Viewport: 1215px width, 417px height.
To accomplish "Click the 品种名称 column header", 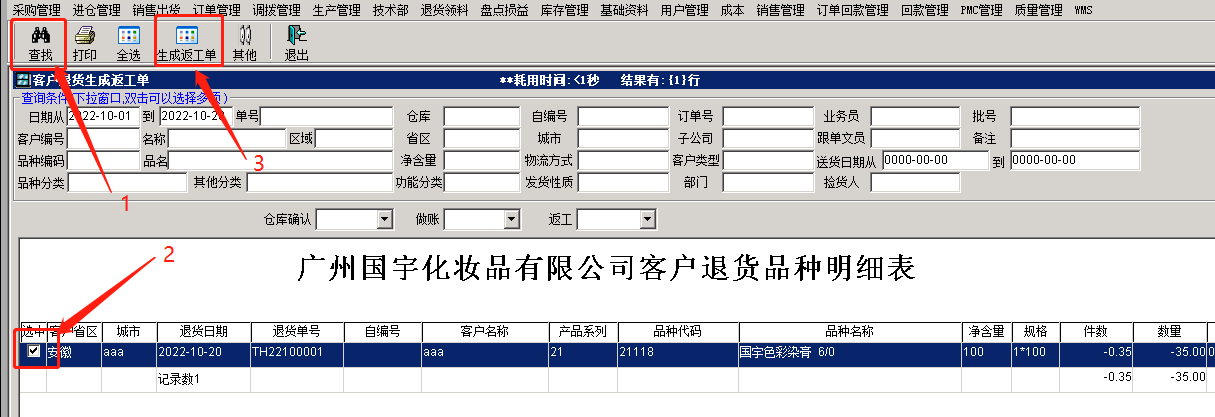I will (850, 331).
